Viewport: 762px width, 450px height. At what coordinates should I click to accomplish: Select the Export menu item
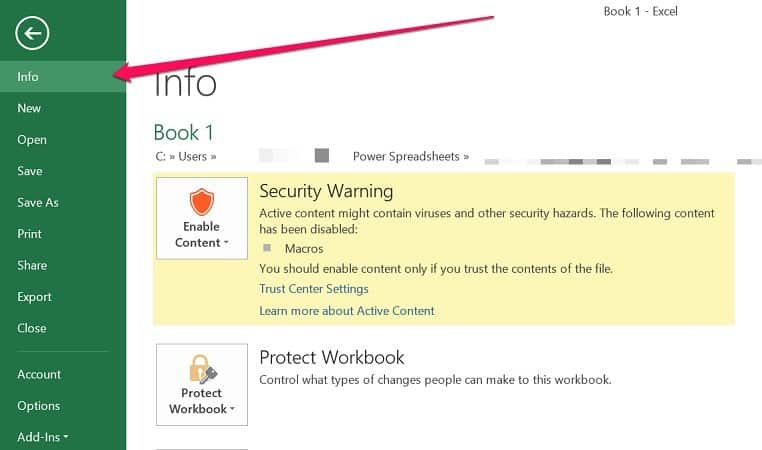click(x=34, y=297)
